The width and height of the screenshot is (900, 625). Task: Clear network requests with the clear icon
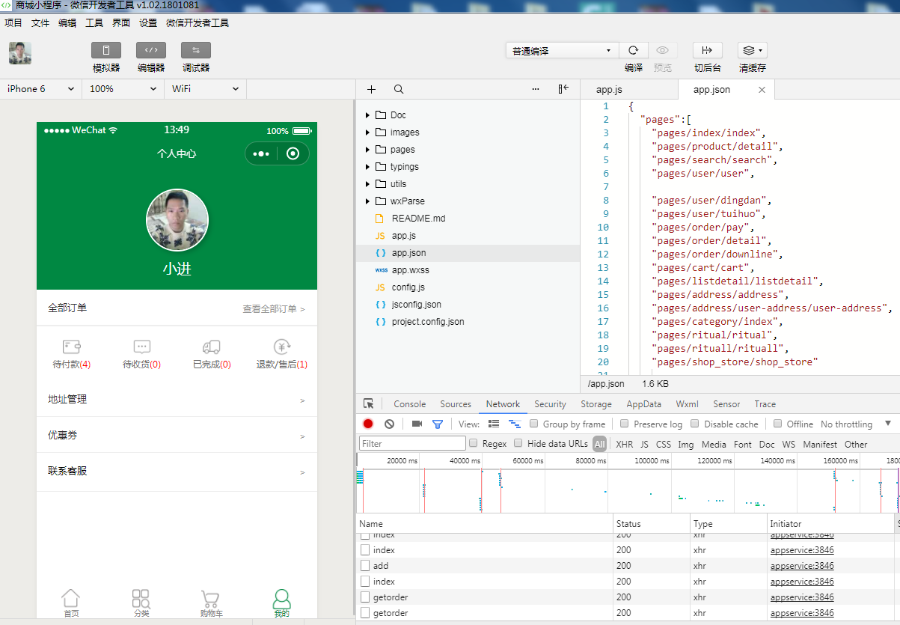[388, 423]
